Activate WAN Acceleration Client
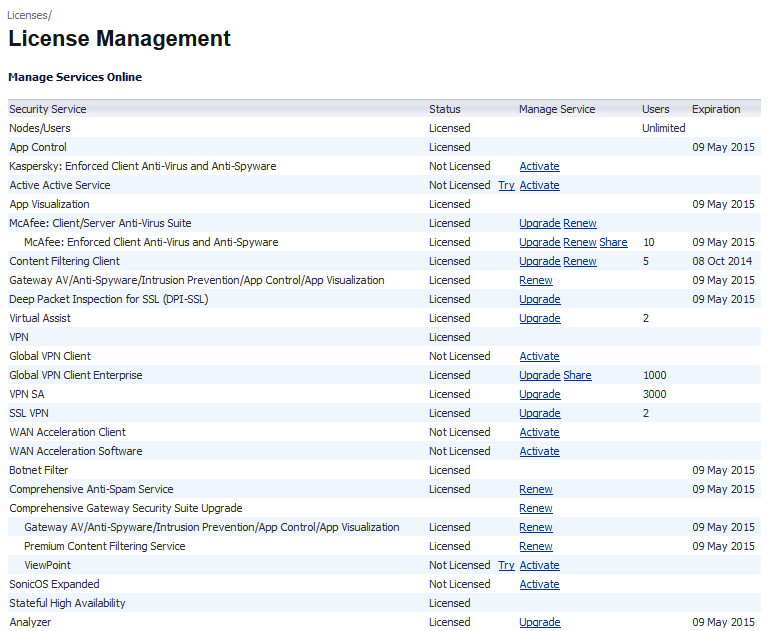 [x=539, y=432]
